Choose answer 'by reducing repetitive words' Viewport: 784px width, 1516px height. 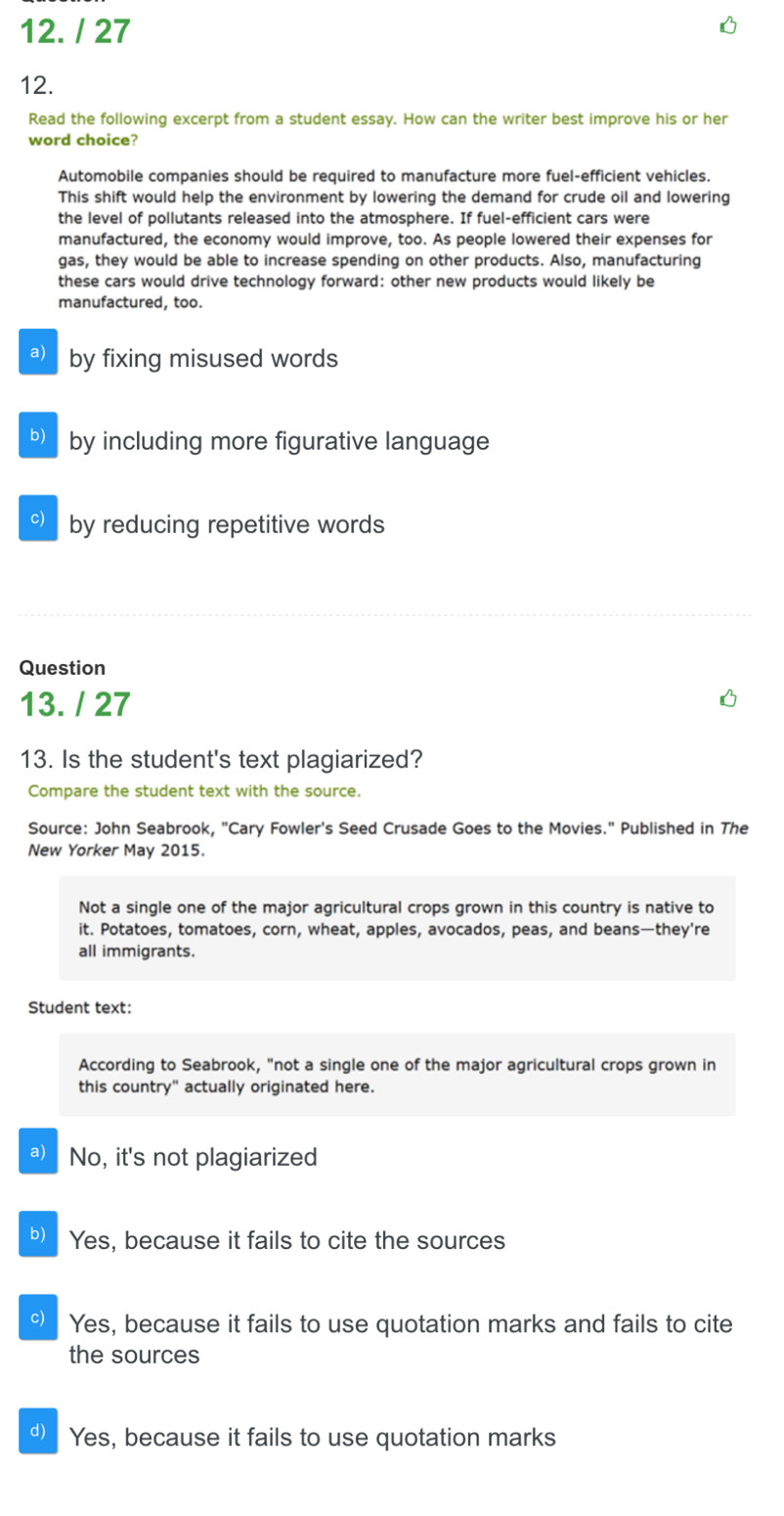coord(227,525)
